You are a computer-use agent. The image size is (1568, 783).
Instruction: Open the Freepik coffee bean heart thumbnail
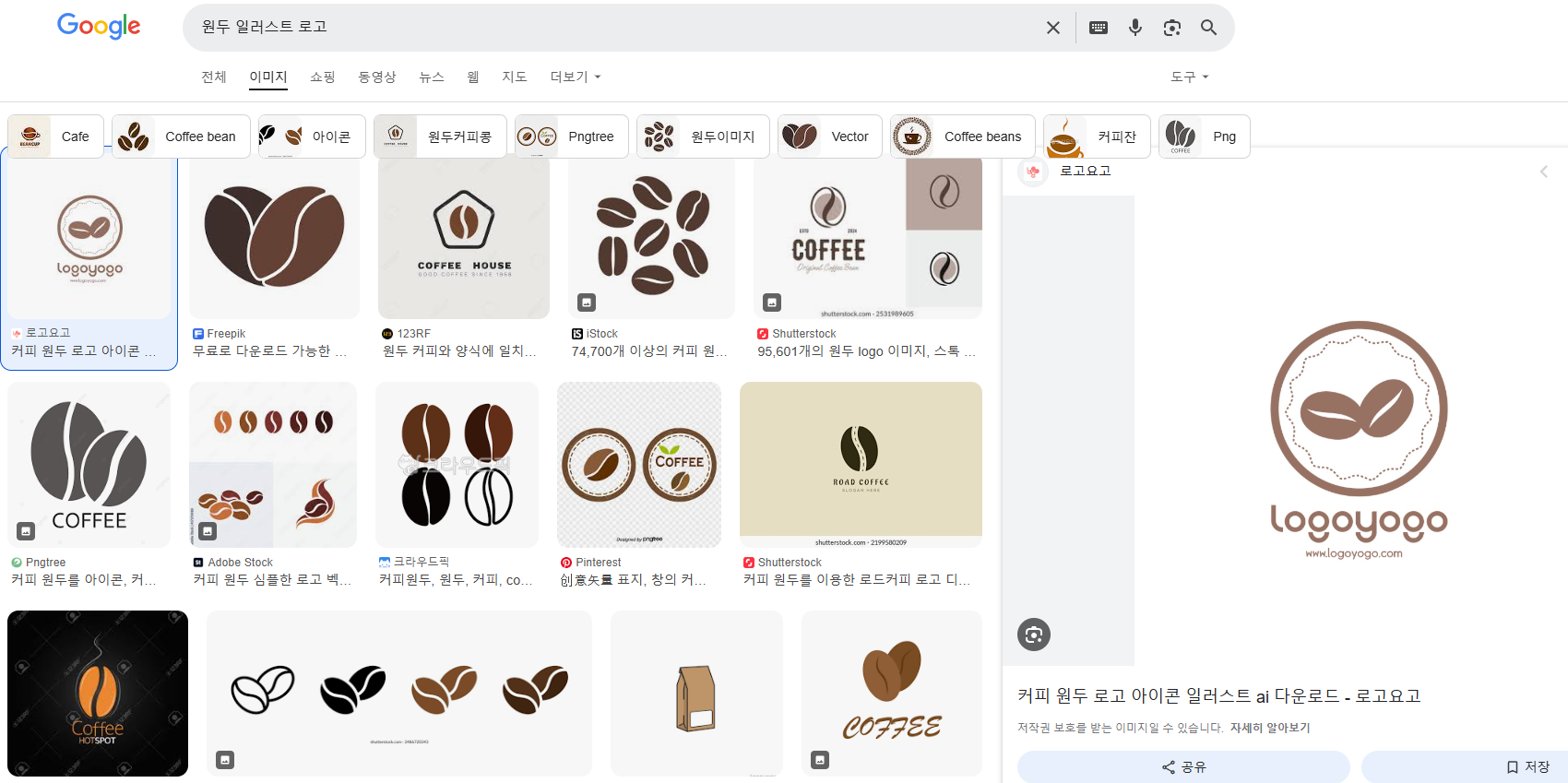click(275, 238)
